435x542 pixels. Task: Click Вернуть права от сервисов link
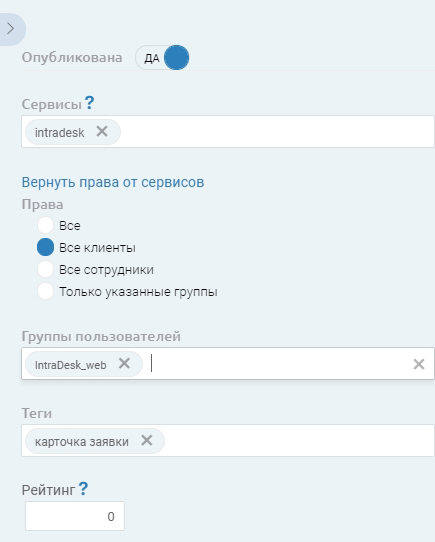[113, 182]
